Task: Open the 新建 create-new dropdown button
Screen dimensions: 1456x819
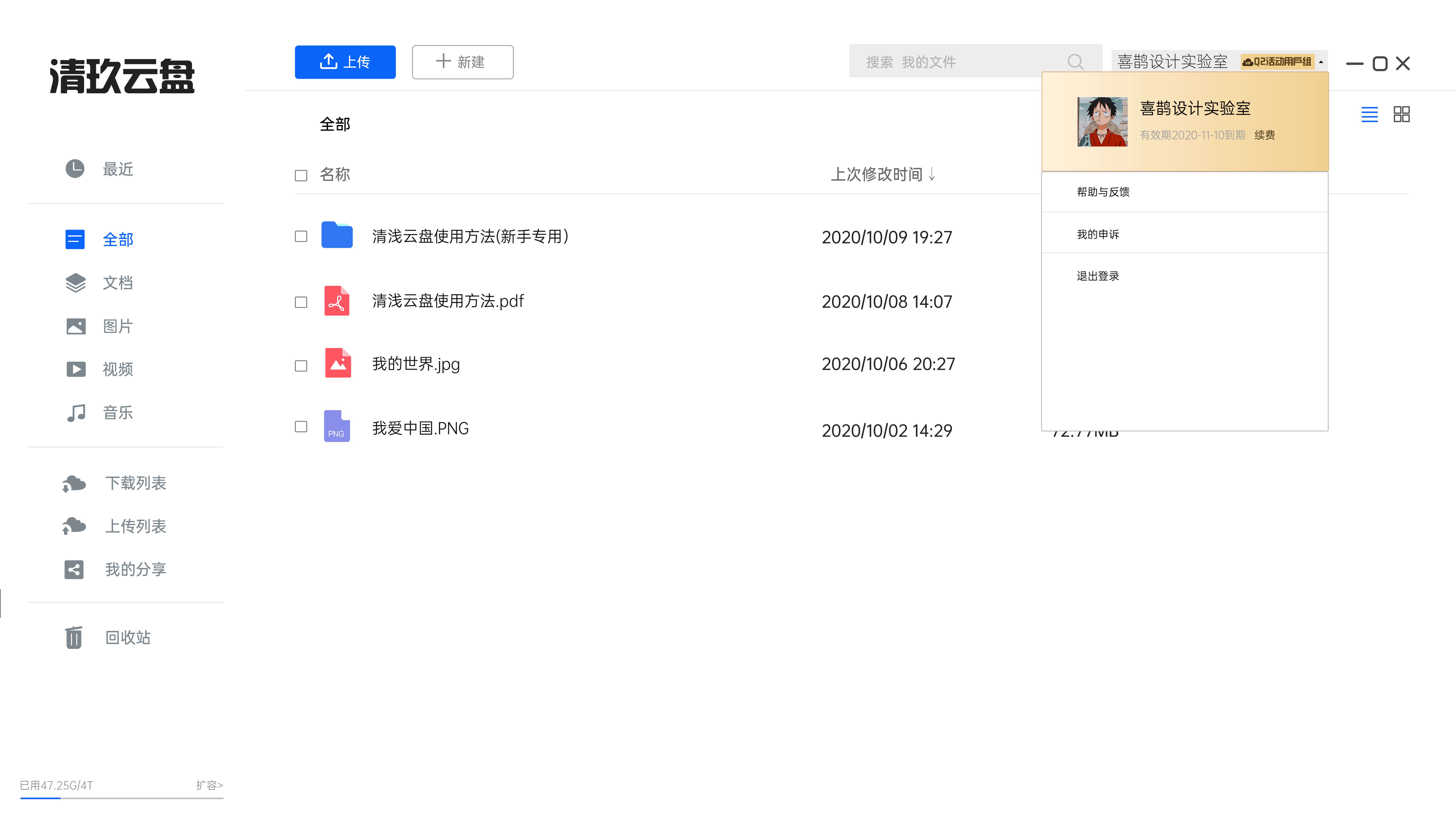Action: tap(462, 62)
